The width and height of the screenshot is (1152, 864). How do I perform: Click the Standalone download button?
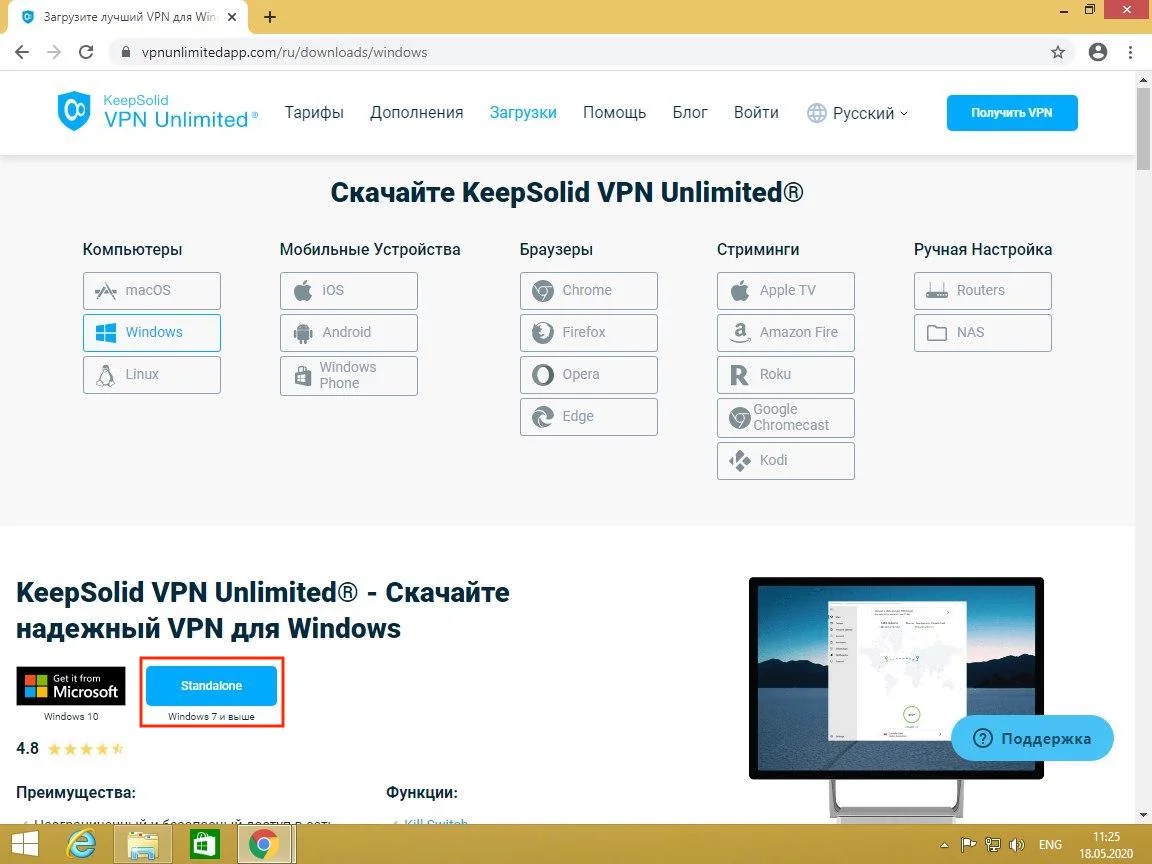211,686
